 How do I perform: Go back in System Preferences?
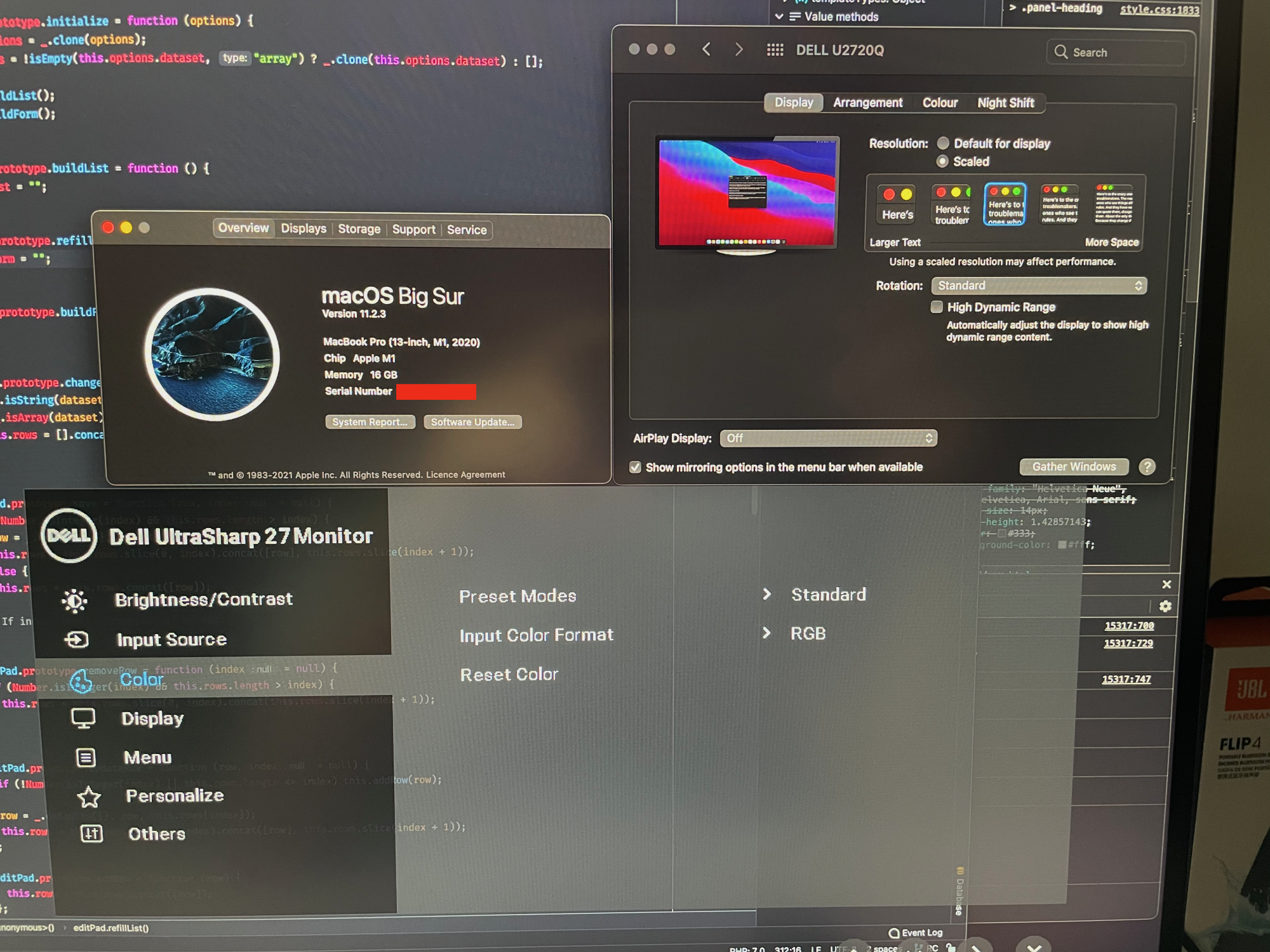706,49
